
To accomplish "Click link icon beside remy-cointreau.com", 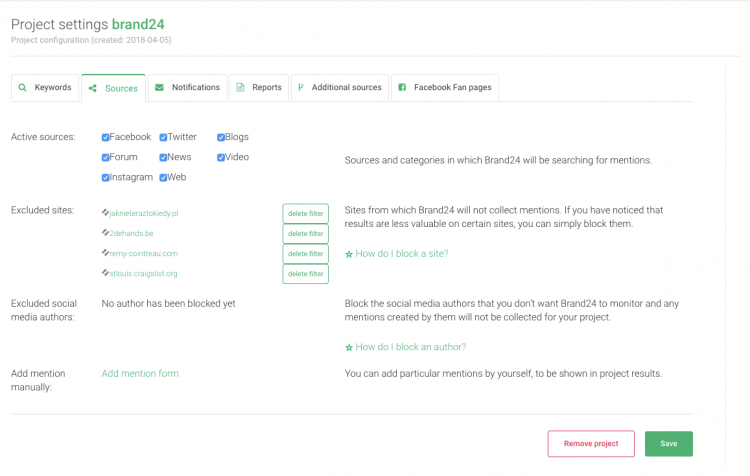I will (x=105, y=253).
